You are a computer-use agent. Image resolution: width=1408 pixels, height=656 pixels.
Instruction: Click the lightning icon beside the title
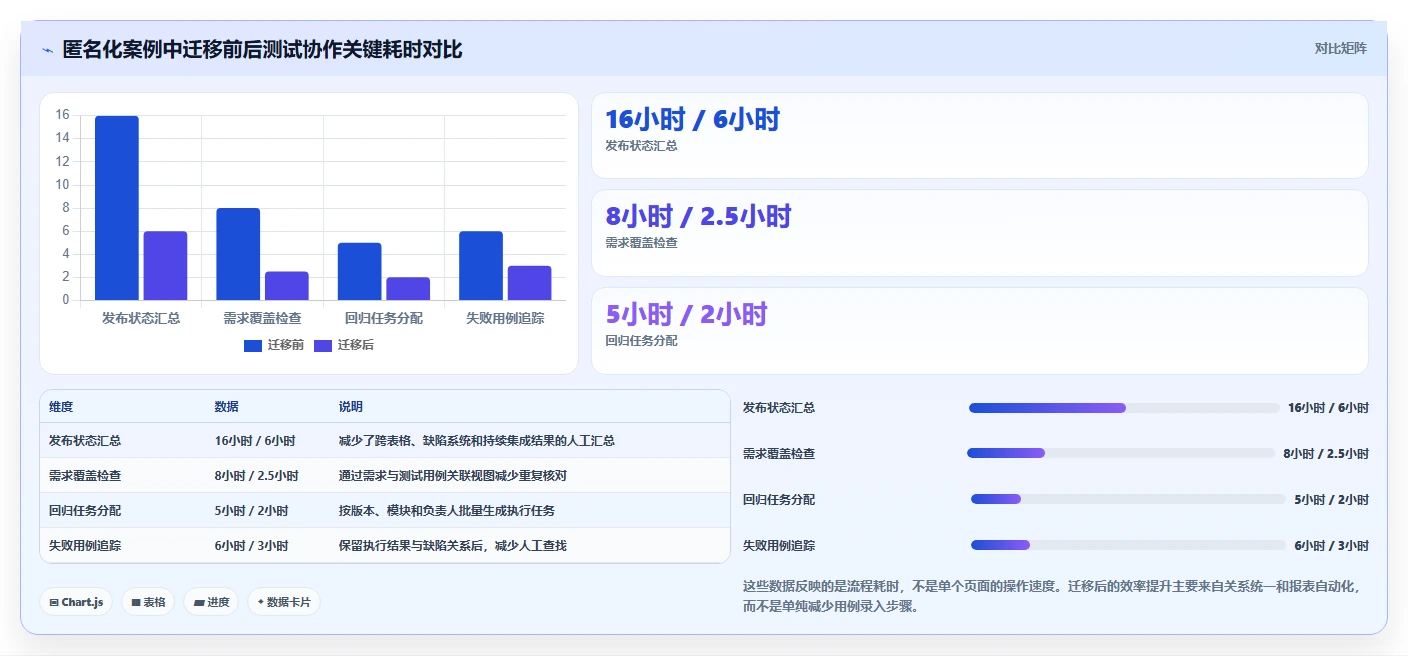pyautogui.click(x=48, y=50)
